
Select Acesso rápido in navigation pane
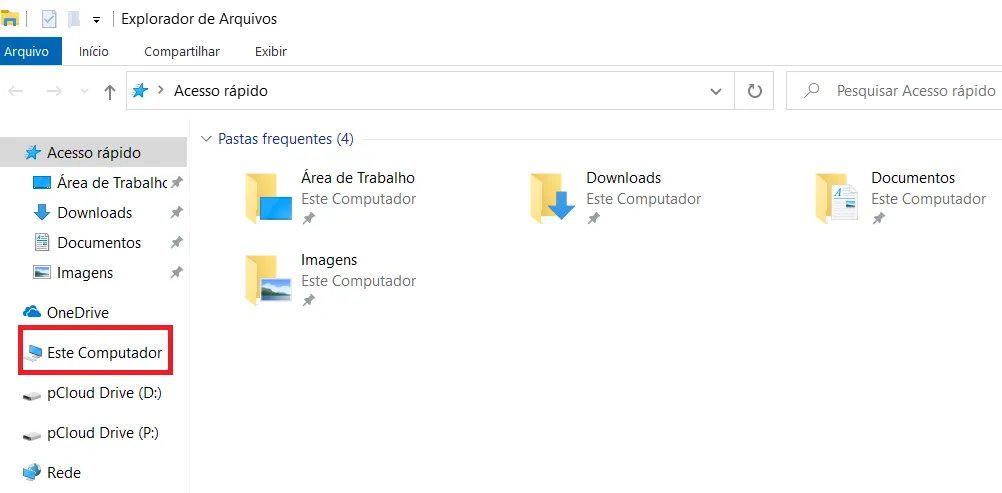point(93,153)
